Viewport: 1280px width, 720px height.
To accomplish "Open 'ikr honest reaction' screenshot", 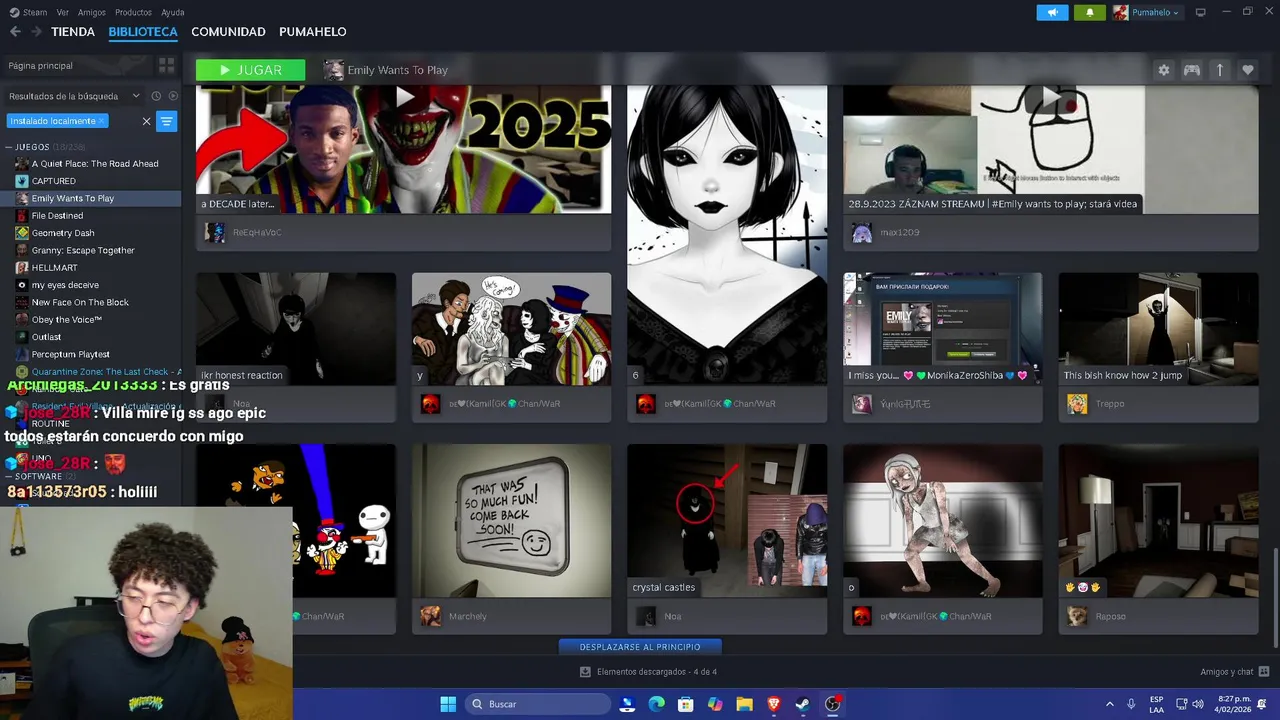I will point(296,328).
